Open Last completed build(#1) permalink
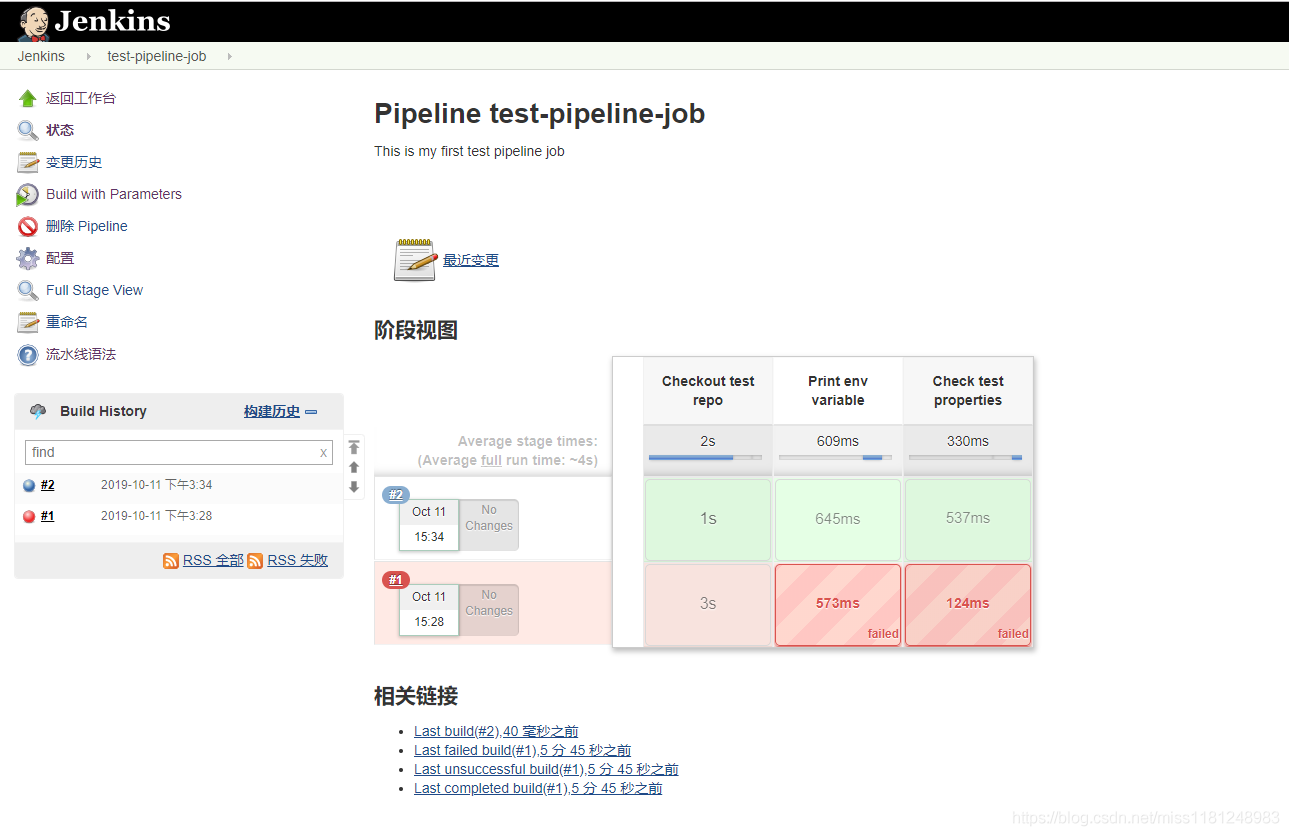 coord(538,788)
